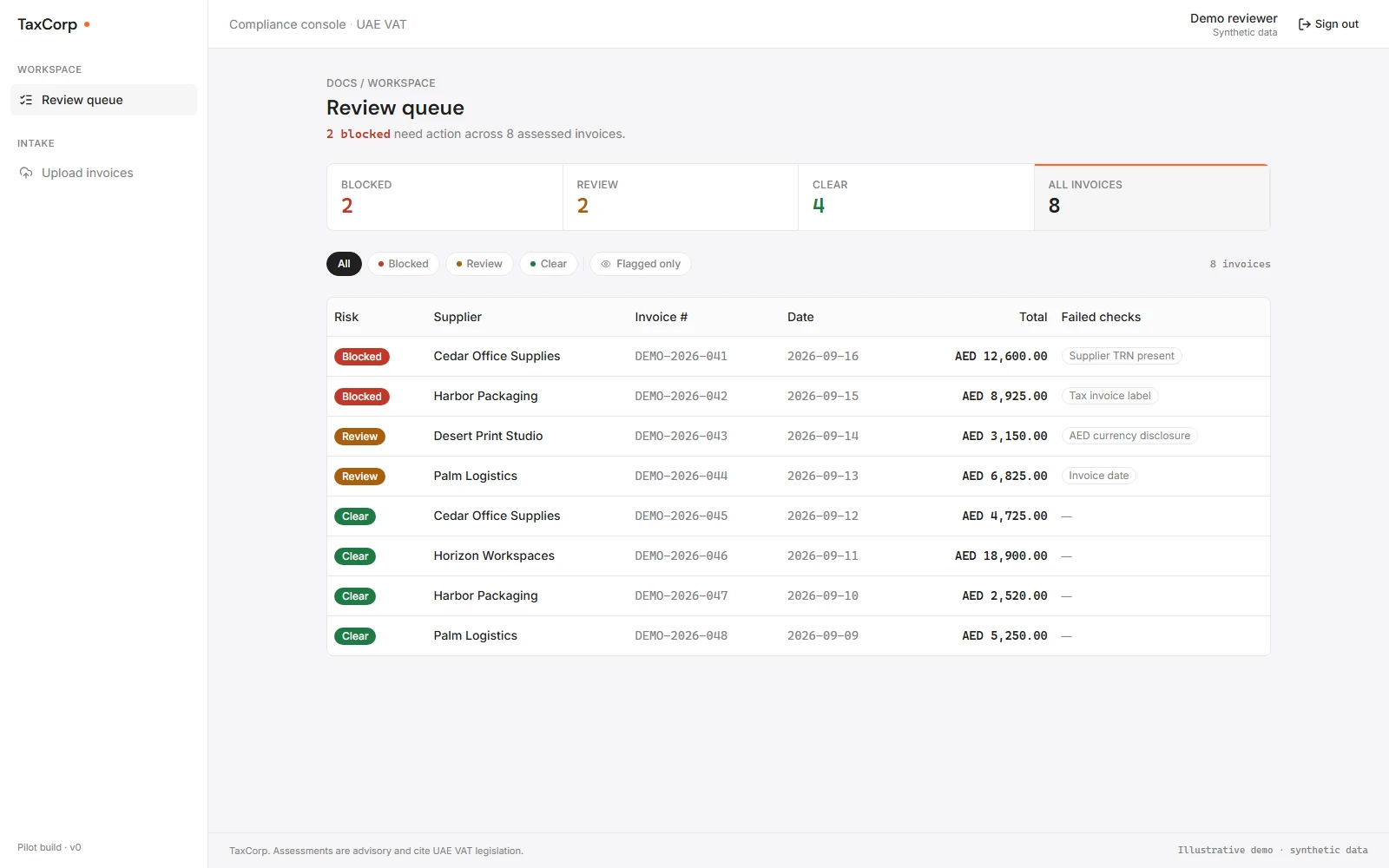
Task: Select the All Invoices summary card
Action: click(1152, 197)
